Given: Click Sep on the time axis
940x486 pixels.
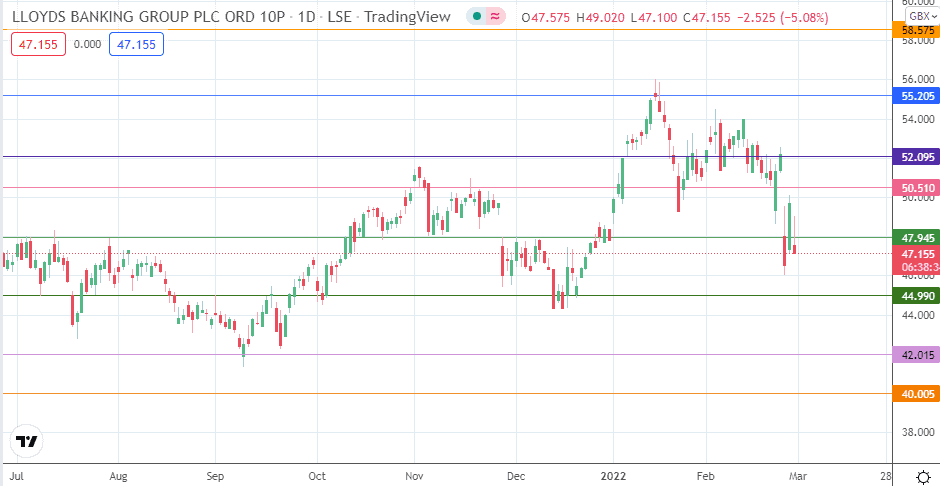Looking at the screenshot, I should (215, 476).
